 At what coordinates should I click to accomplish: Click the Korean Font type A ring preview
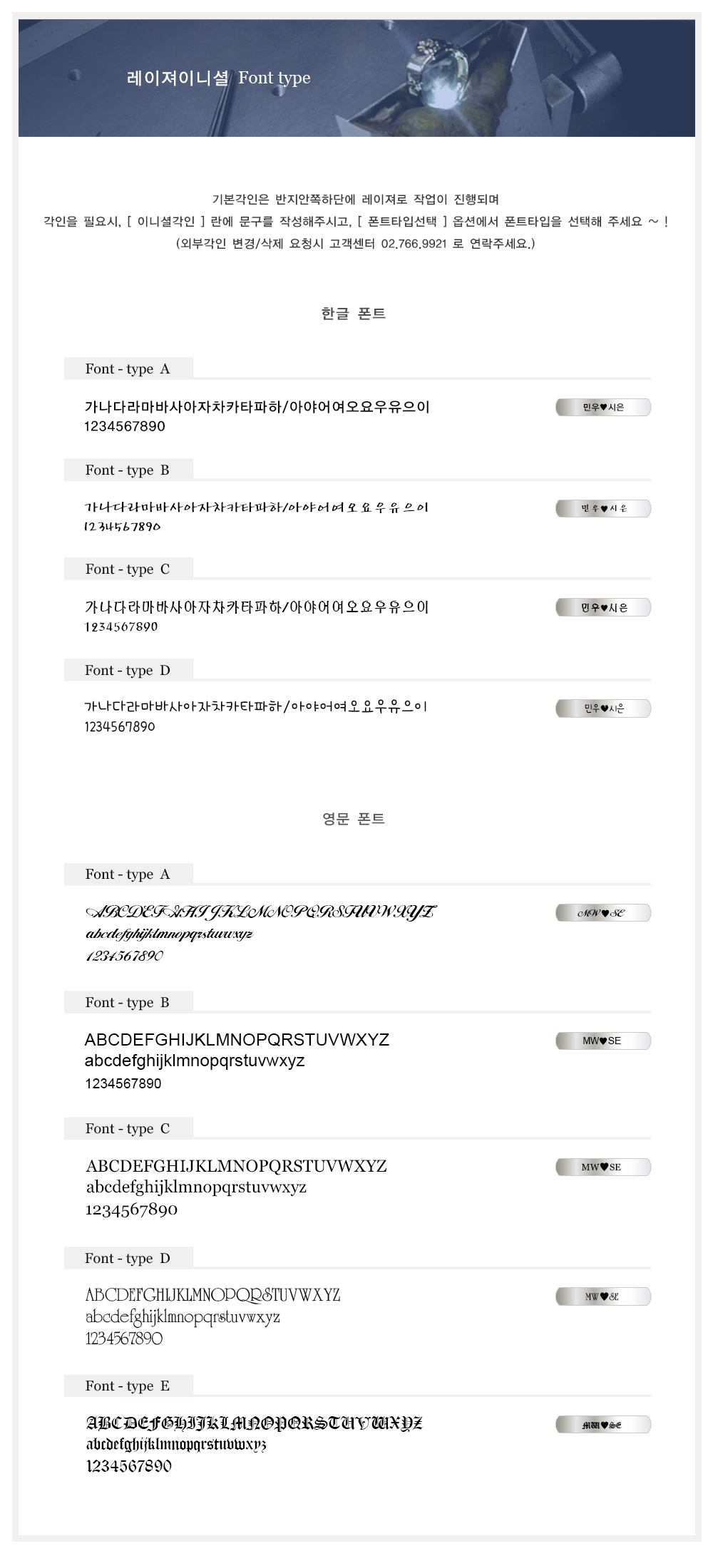(x=602, y=407)
